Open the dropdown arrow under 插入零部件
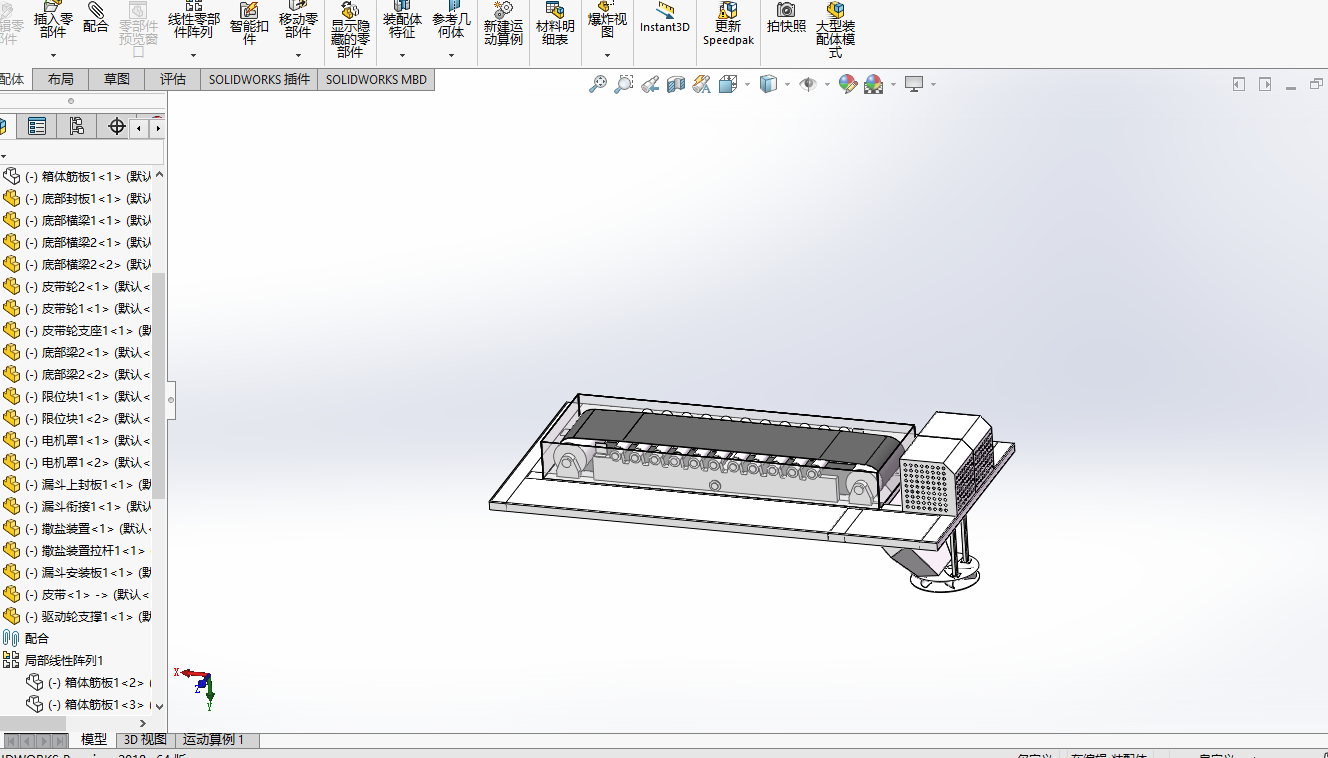Image resolution: width=1328 pixels, height=758 pixels. click(x=53, y=55)
